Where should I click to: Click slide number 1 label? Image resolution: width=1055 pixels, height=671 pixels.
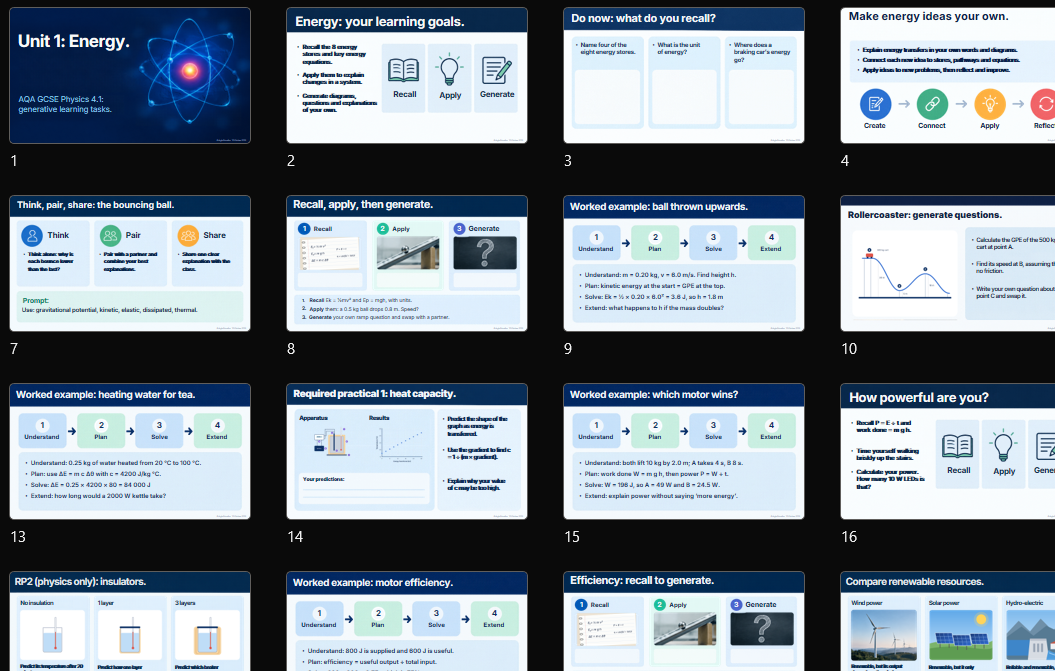point(14,161)
